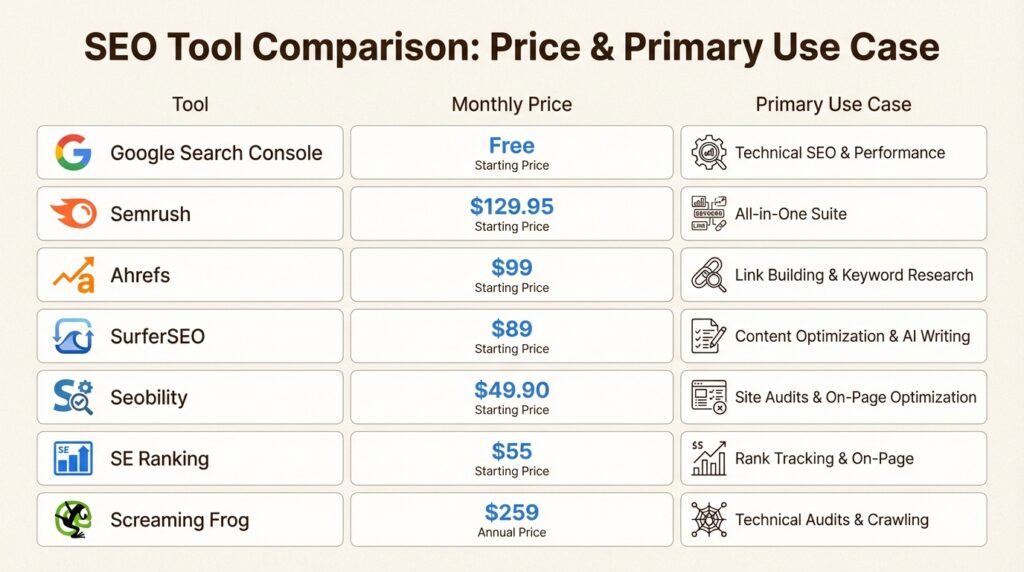This screenshot has width=1024, height=572.
Task: Click the Seobility logo icon
Action: 73,397
